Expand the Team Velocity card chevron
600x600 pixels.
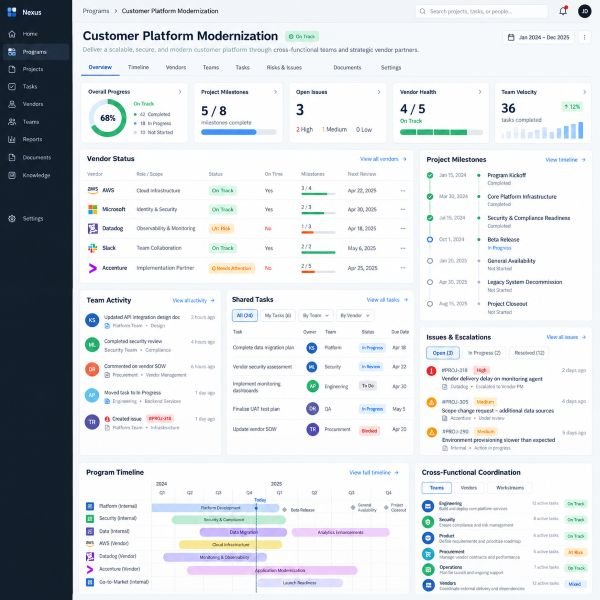coord(584,92)
